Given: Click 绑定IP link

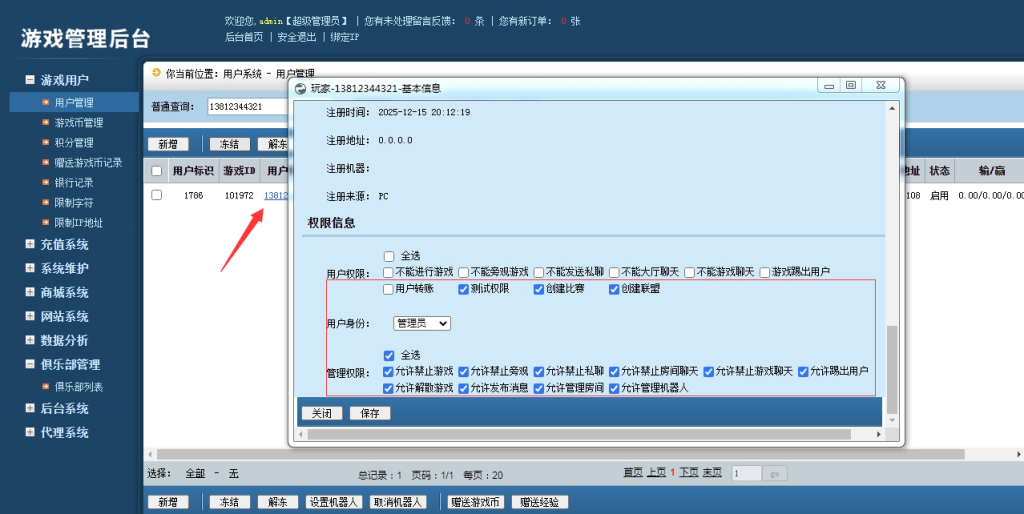Looking at the screenshot, I should coord(345,37).
